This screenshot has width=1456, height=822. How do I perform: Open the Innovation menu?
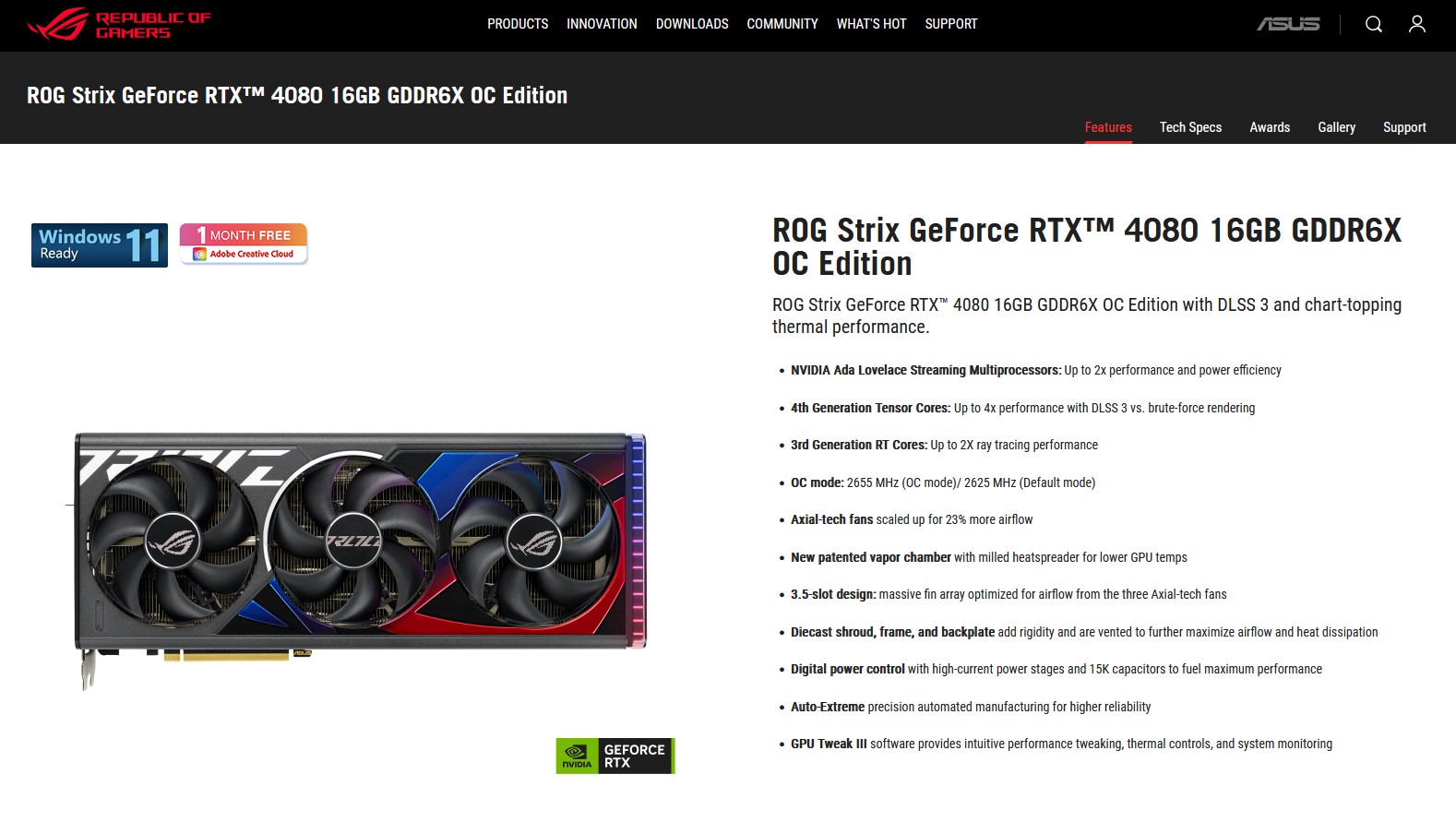click(x=602, y=24)
